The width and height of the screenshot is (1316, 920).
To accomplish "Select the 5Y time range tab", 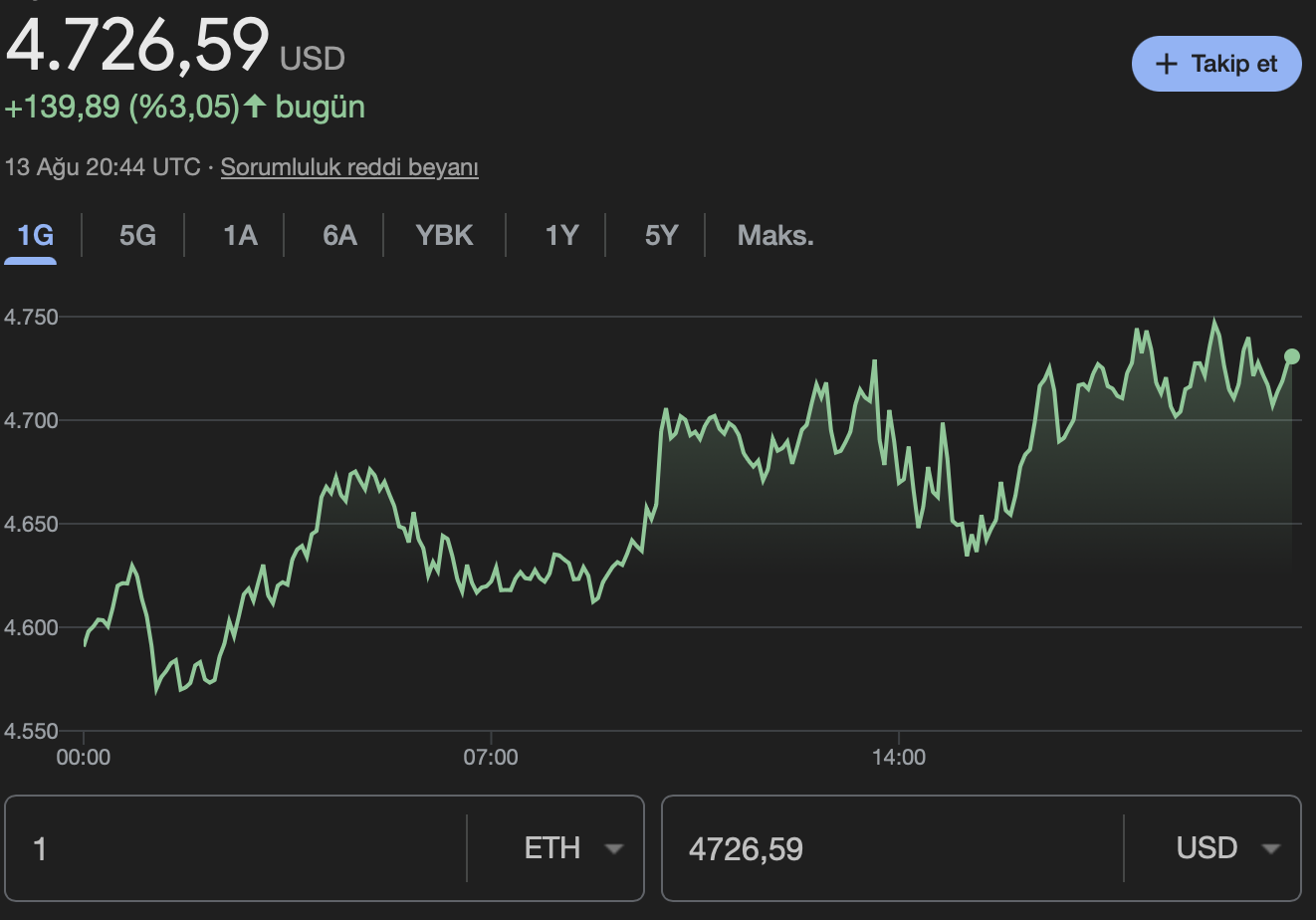I will [x=661, y=236].
